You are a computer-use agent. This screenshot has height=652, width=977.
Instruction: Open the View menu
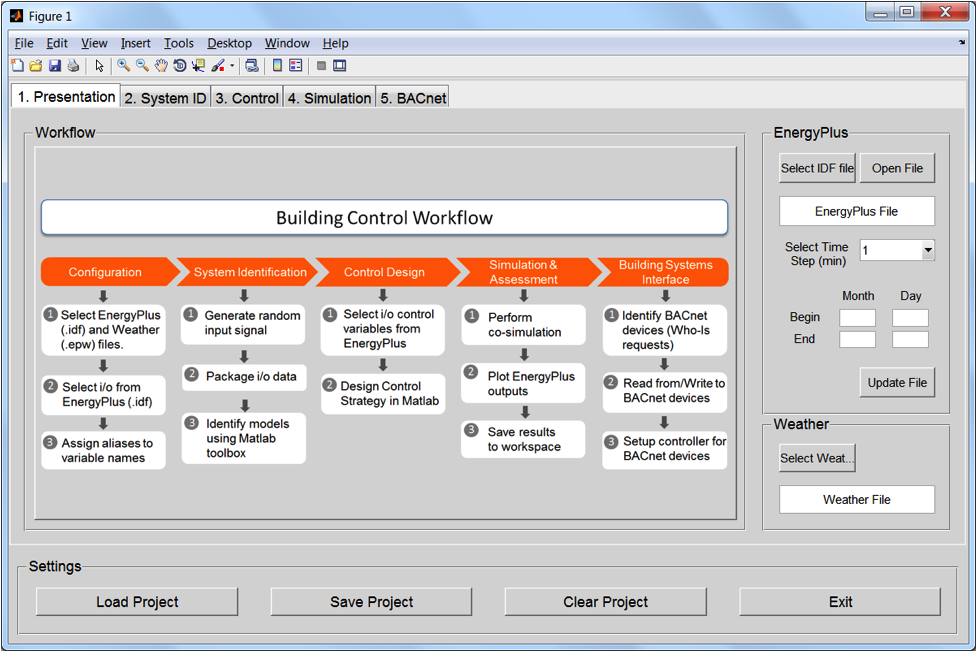94,43
